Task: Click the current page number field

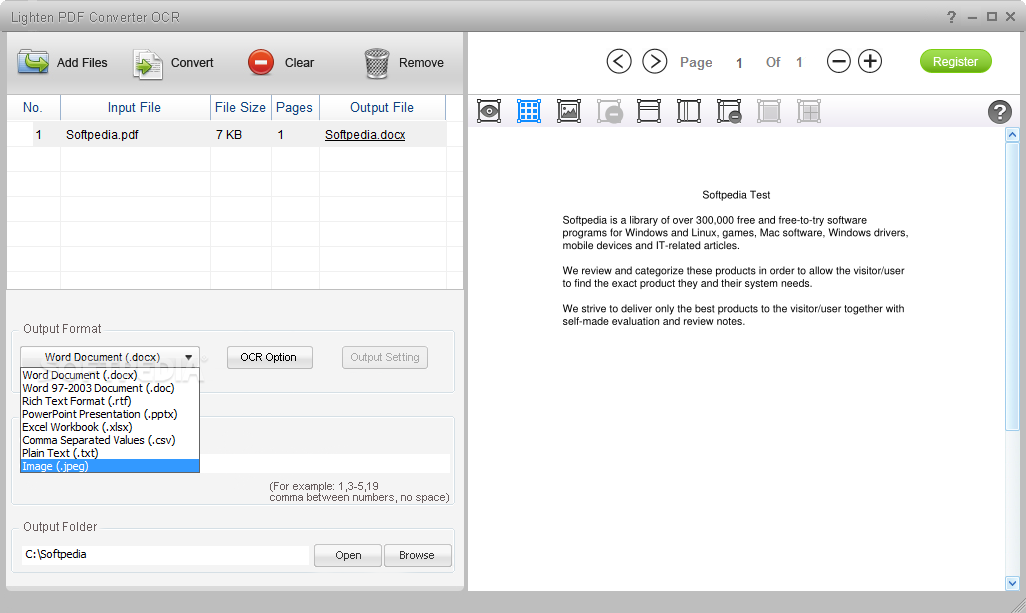Action: pyautogui.click(x=739, y=63)
